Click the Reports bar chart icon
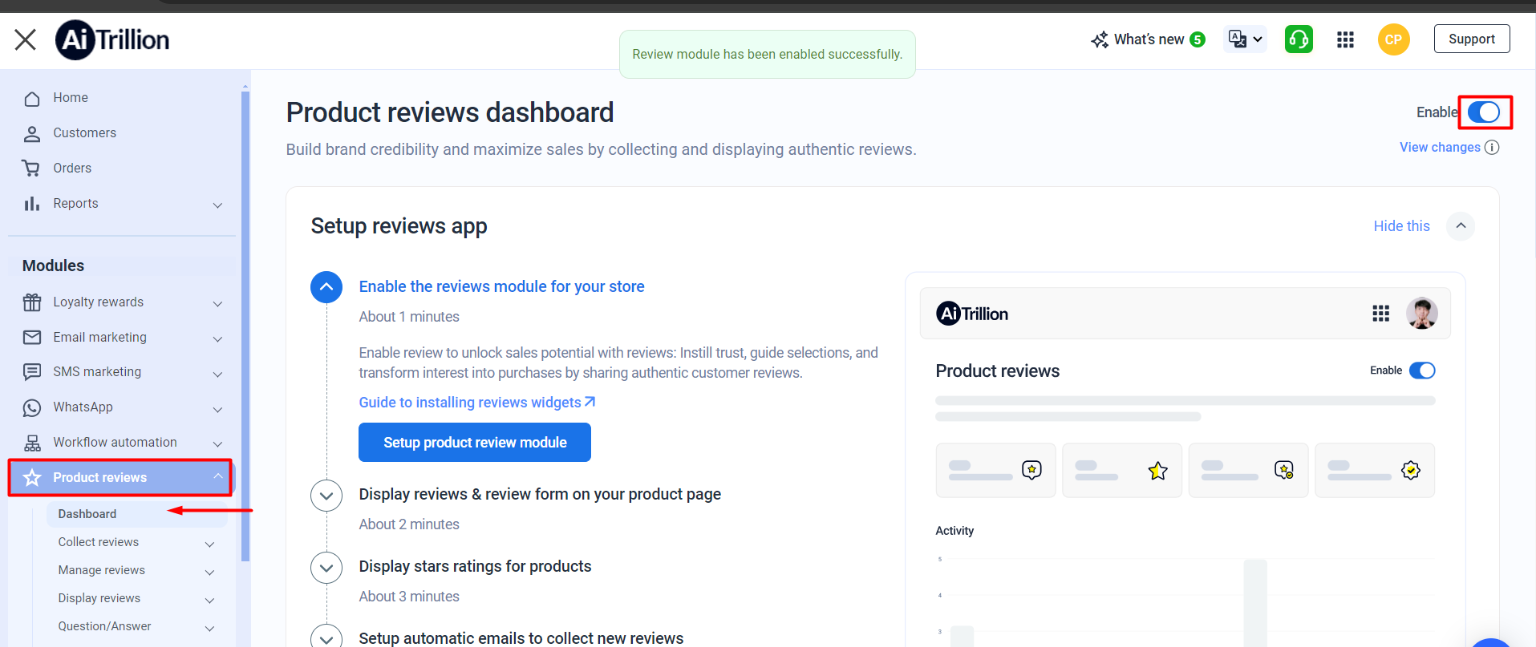 click(x=32, y=203)
